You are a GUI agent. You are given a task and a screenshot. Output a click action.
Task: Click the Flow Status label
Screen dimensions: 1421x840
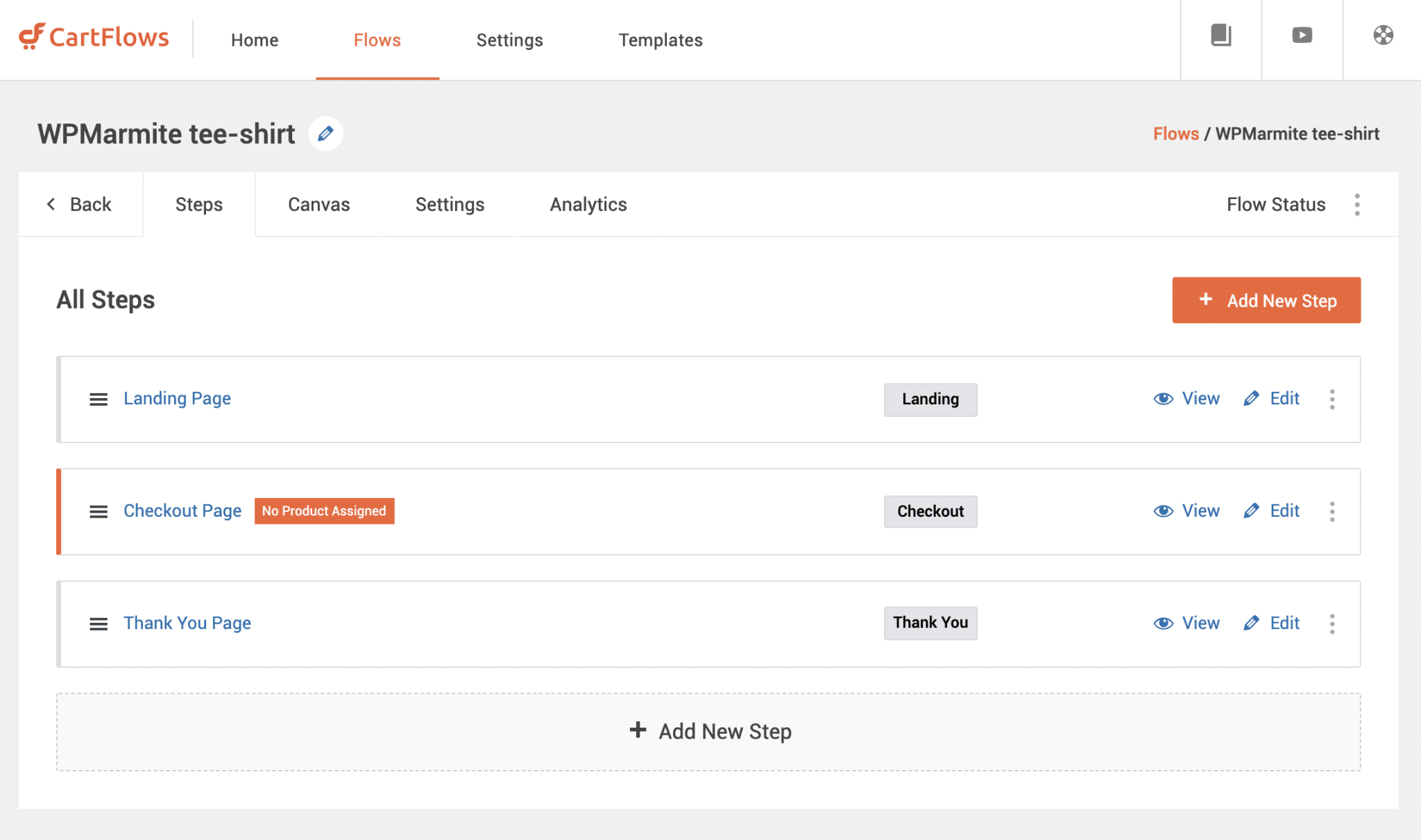pos(1276,205)
